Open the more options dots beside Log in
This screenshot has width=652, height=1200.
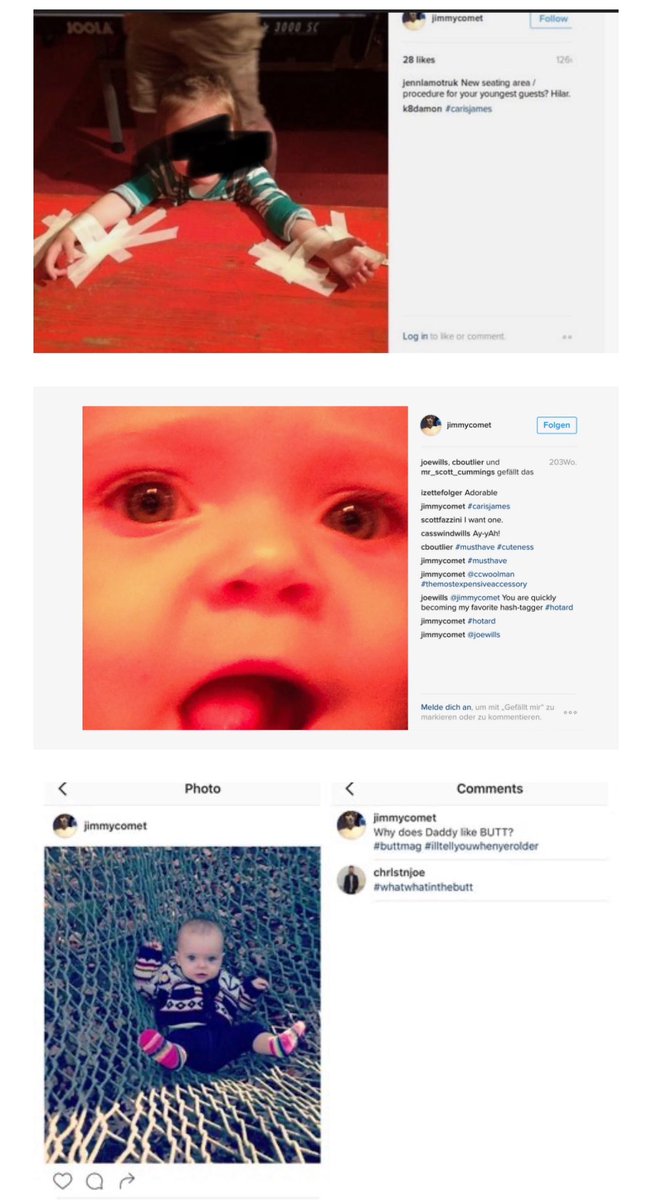[x=567, y=337]
